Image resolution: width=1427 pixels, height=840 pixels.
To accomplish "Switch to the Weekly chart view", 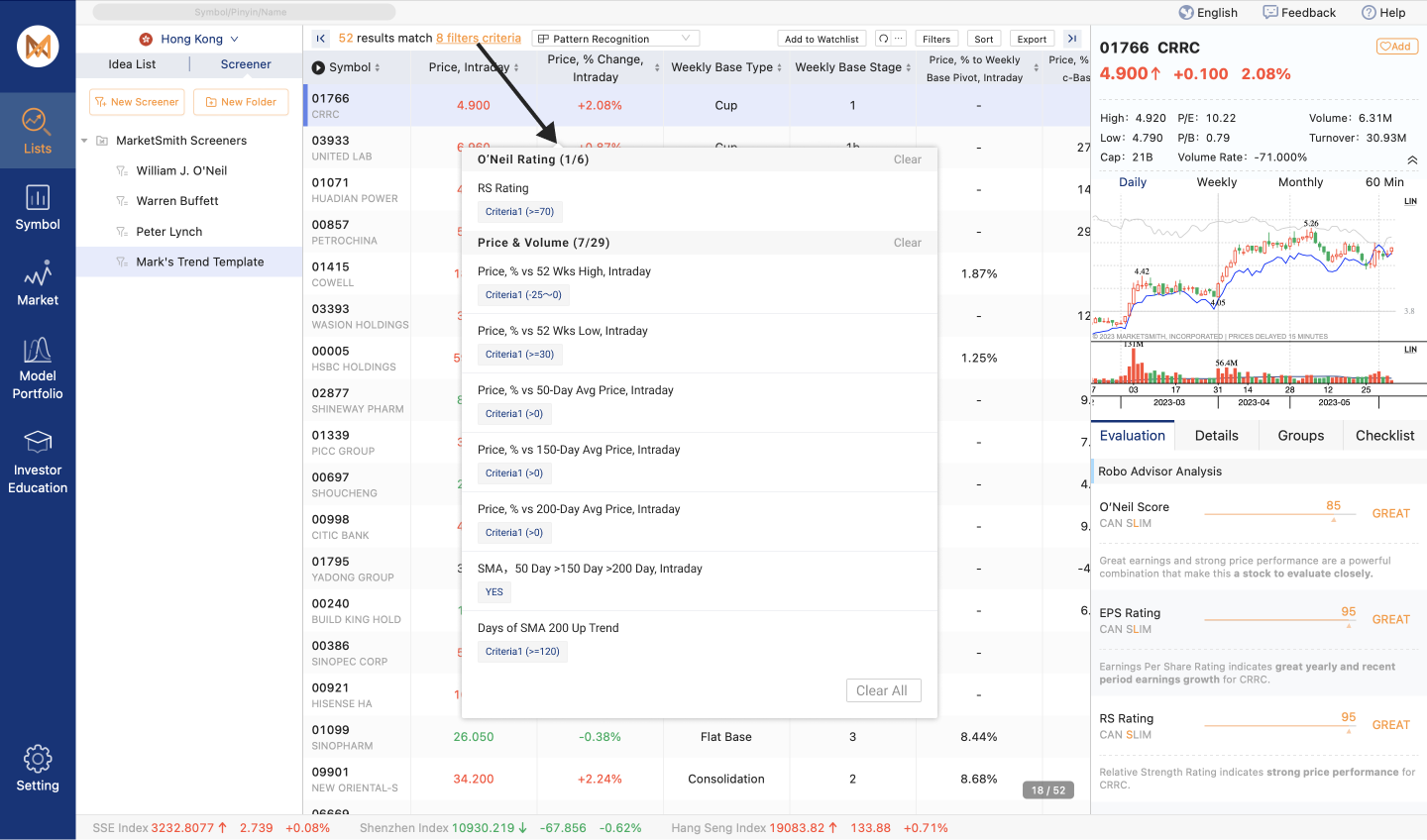I will click(x=1216, y=181).
